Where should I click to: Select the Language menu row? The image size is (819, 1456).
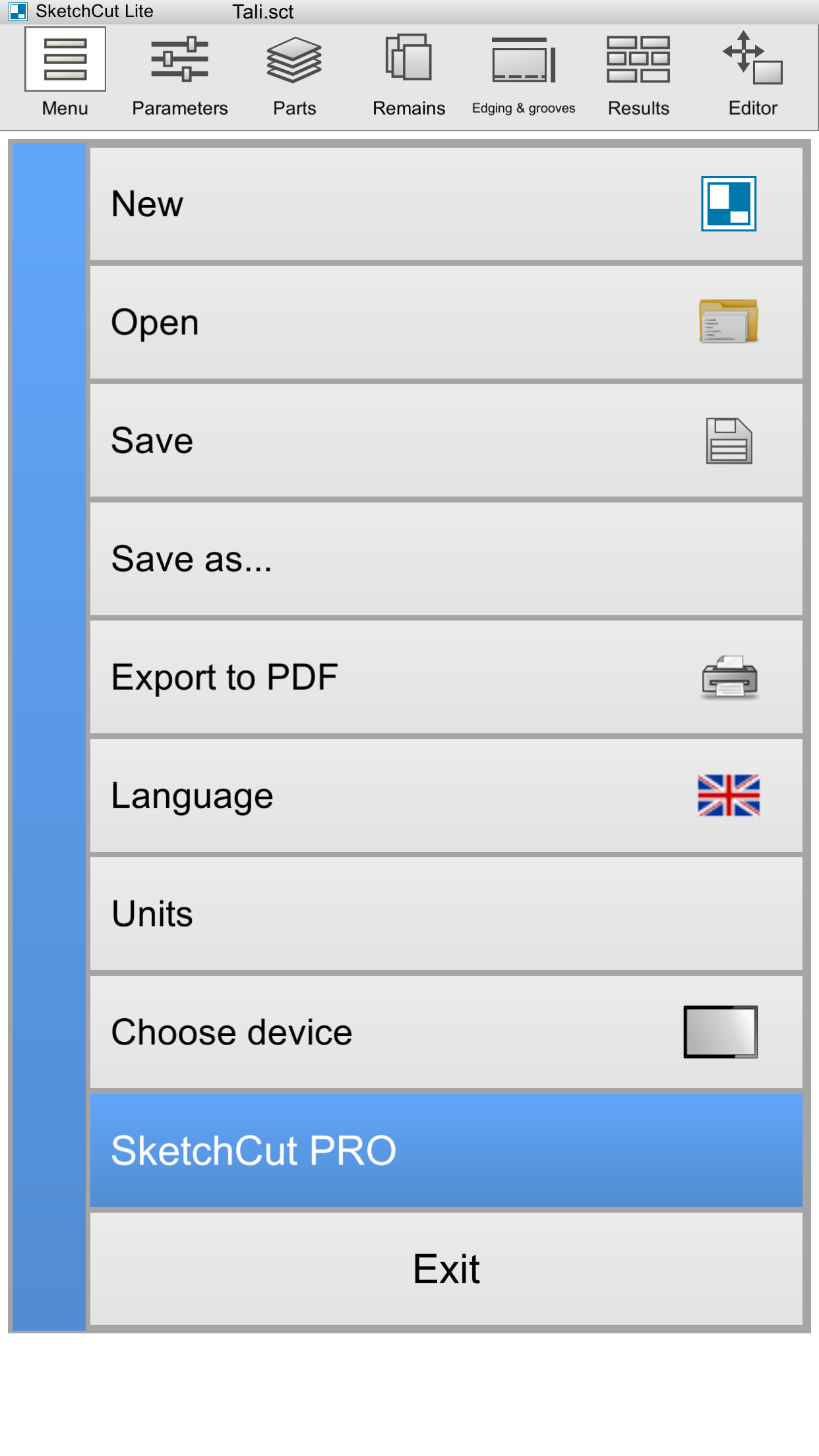446,796
